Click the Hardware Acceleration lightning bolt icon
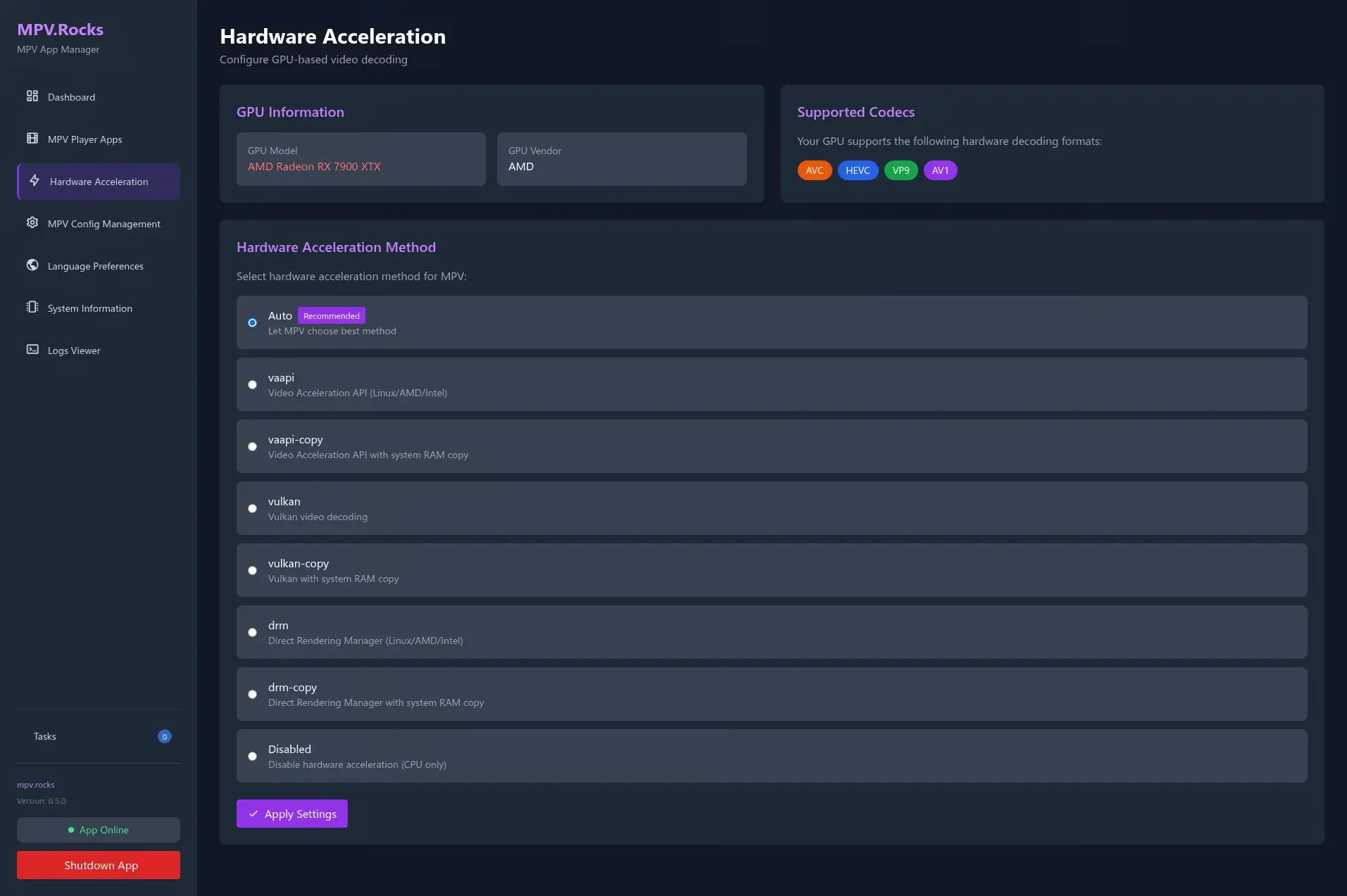The height and width of the screenshot is (896, 1347). tap(35, 181)
